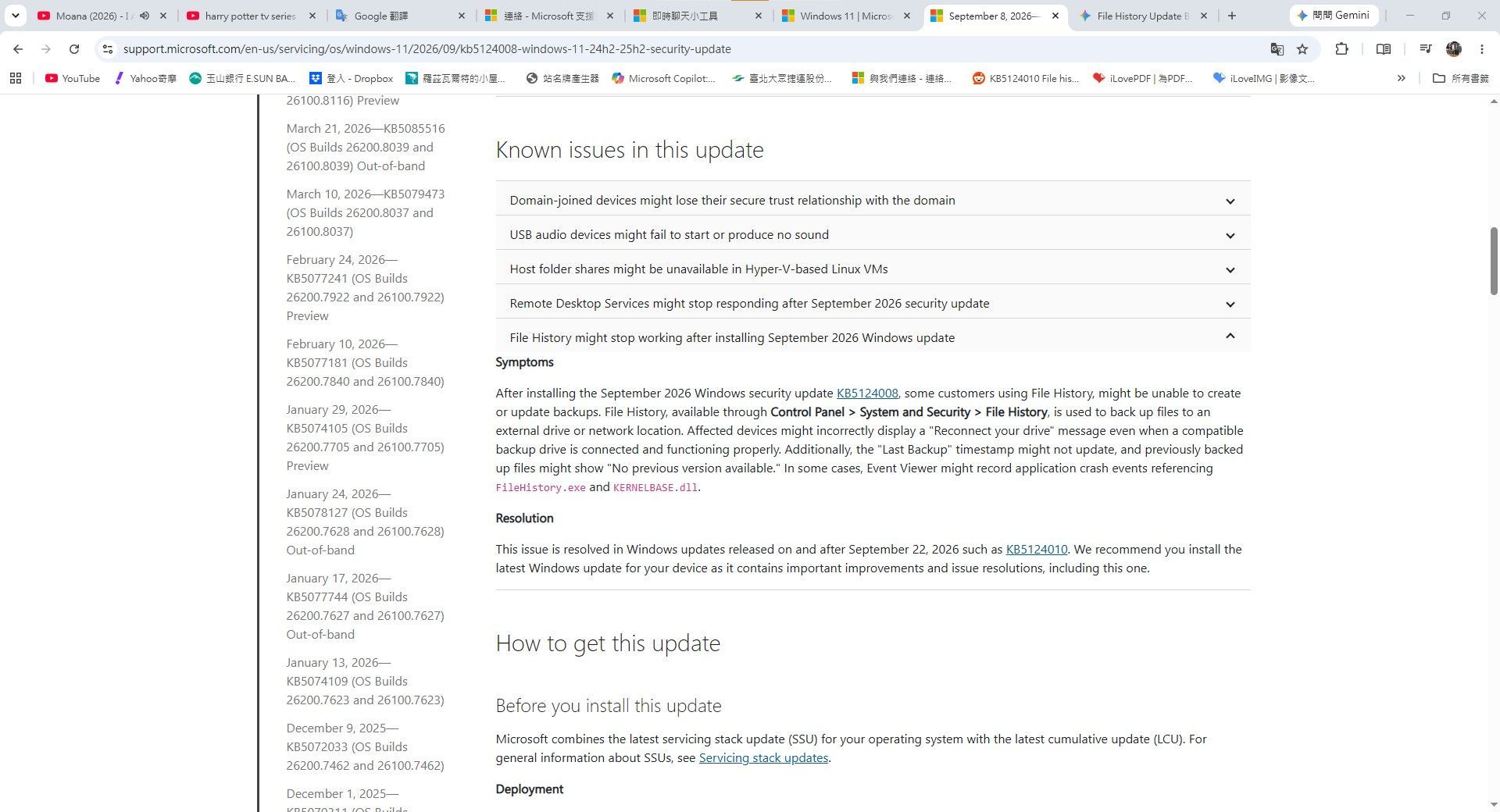The height and width of the screenshot is (812, 1500).
Task: Open the apps grid in bookmarks bar
Action: [16, 78]
